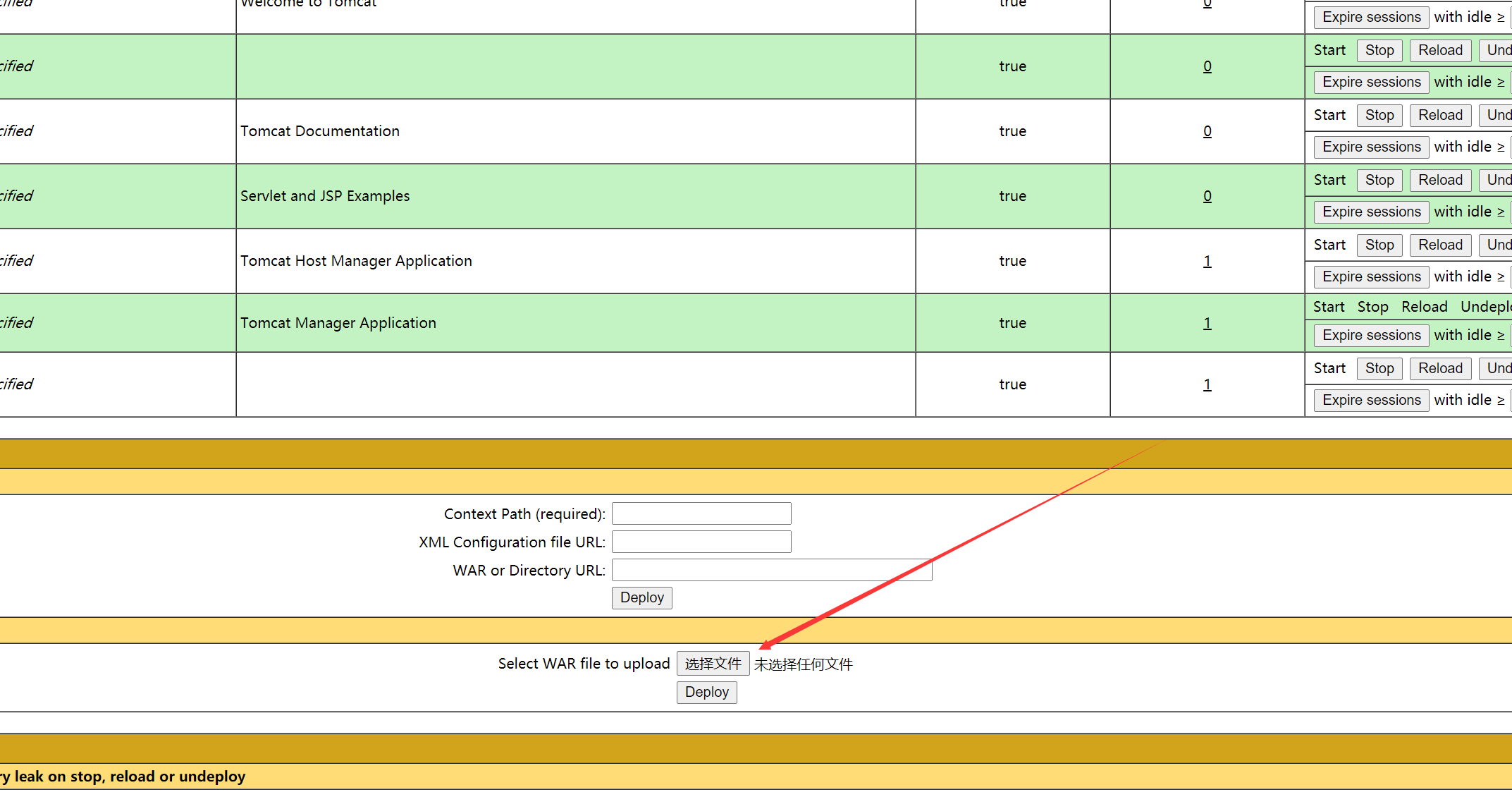Expire sessions for Tomcat Host Manager Application
The height and width of the screenshot is (797, 1512).
click(x=1371, y=276)
